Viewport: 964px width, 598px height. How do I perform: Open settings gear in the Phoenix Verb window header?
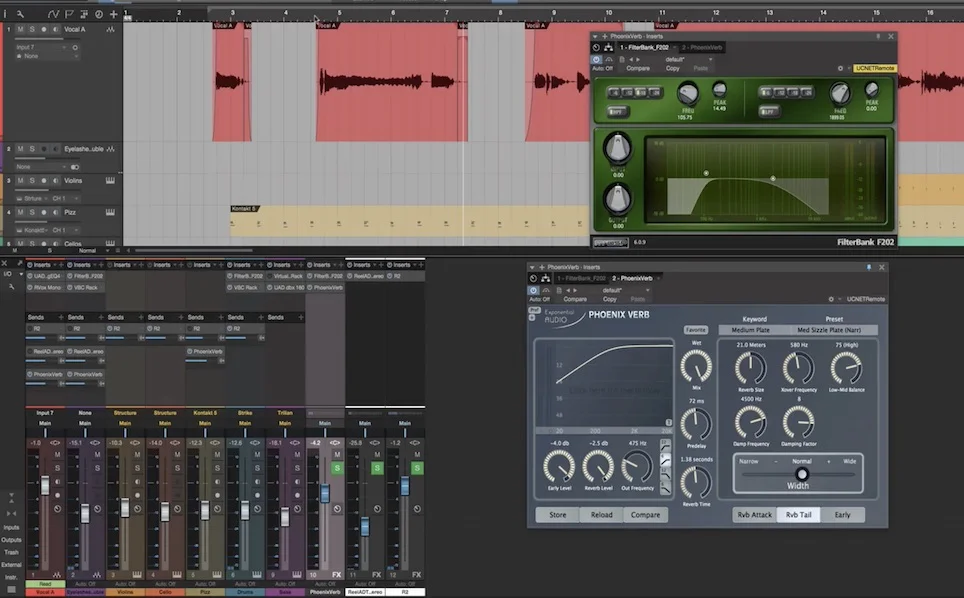point(831,299)
